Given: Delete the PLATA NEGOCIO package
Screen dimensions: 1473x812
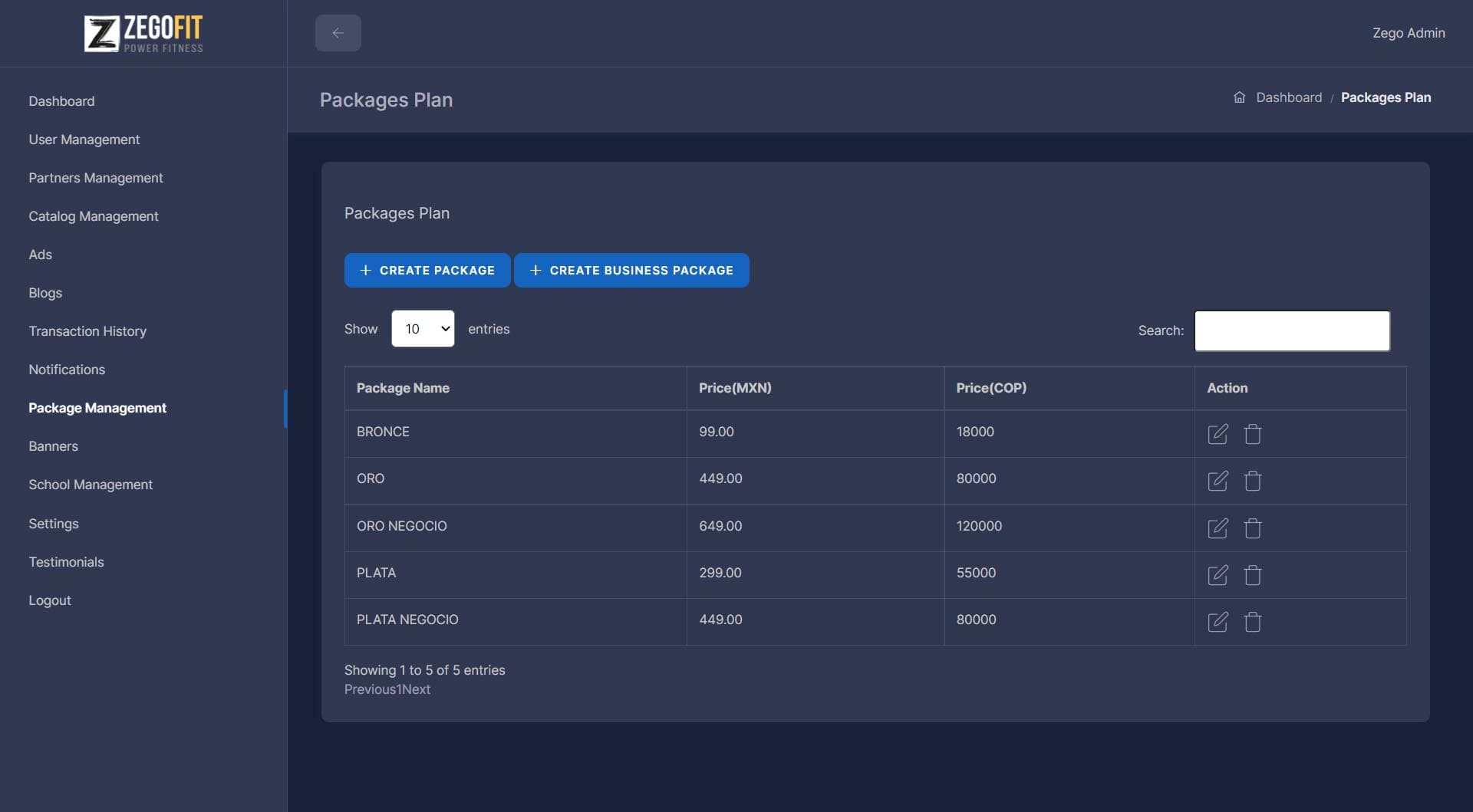Looking at the screenshot, I should coord(1252,622).
